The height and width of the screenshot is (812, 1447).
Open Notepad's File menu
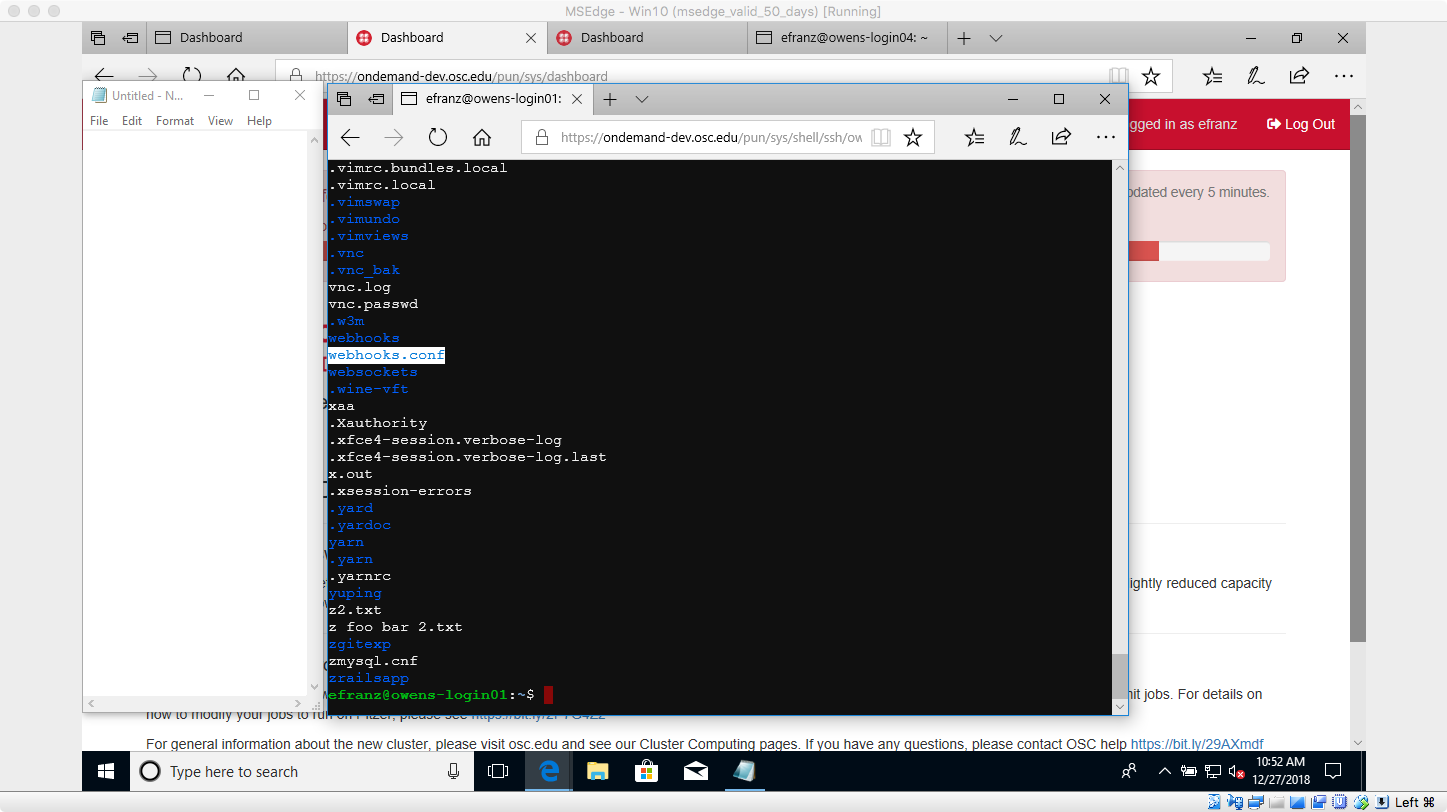99,121
